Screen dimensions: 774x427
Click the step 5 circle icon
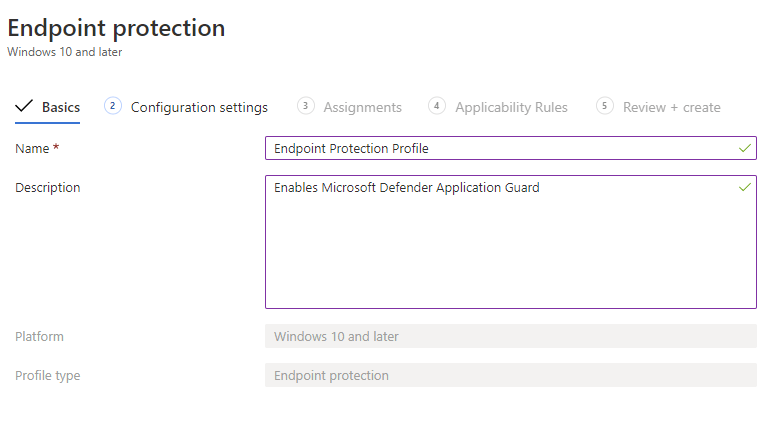(605, 106)
